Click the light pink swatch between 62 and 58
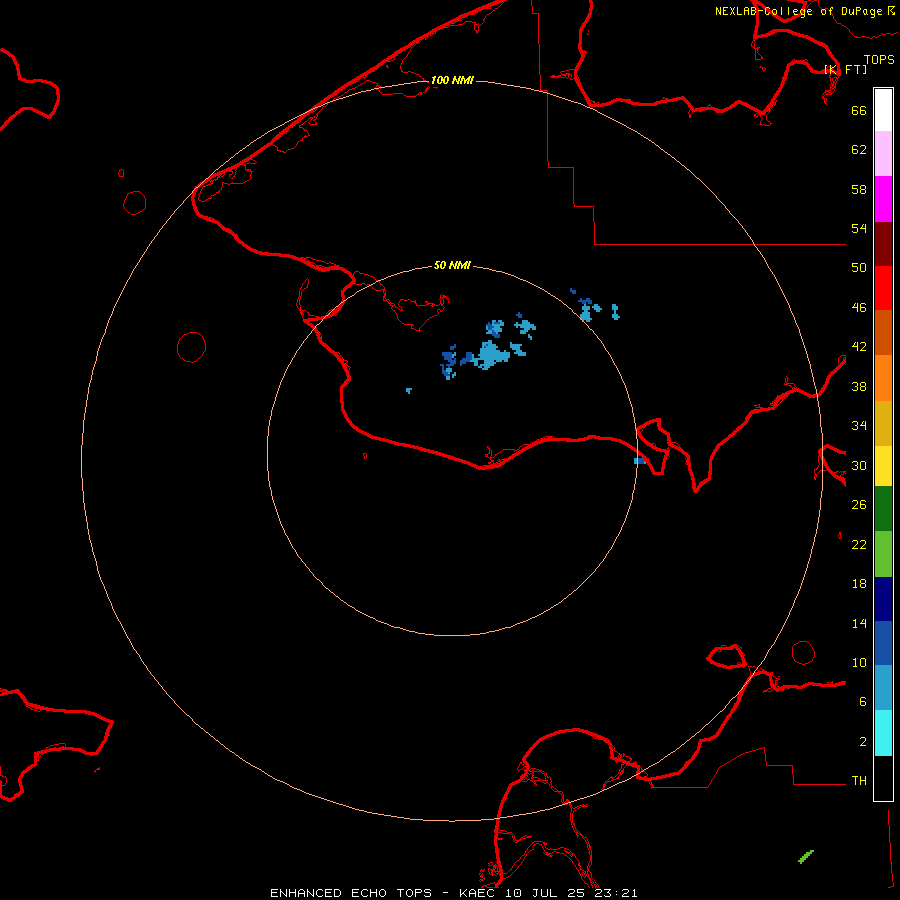Image resolution: width=900 pixels, height=900 pixels. pyautogui.click(x=883, y=153)
